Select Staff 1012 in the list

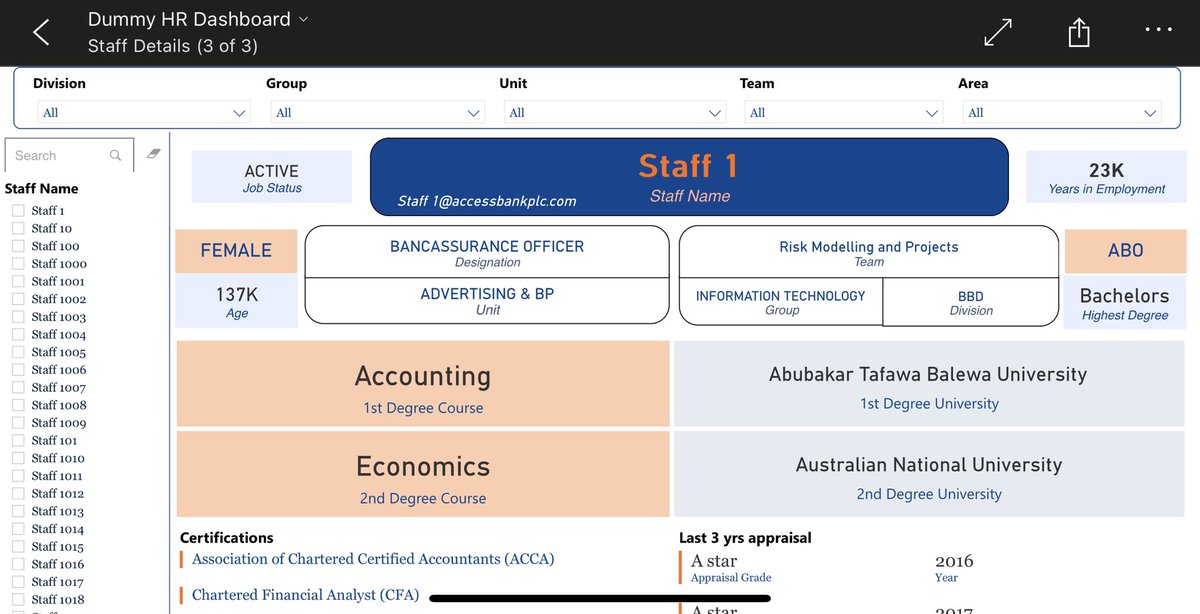(58, 494)
